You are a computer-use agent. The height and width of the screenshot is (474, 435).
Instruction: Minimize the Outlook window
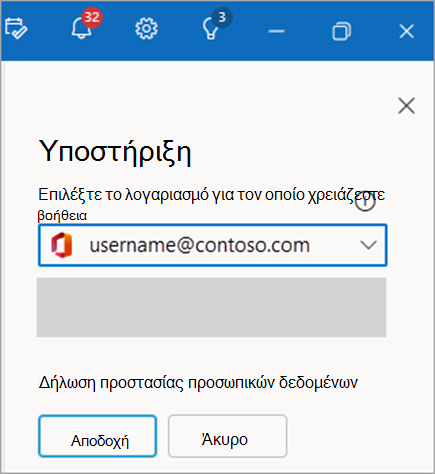pos(276,31)
